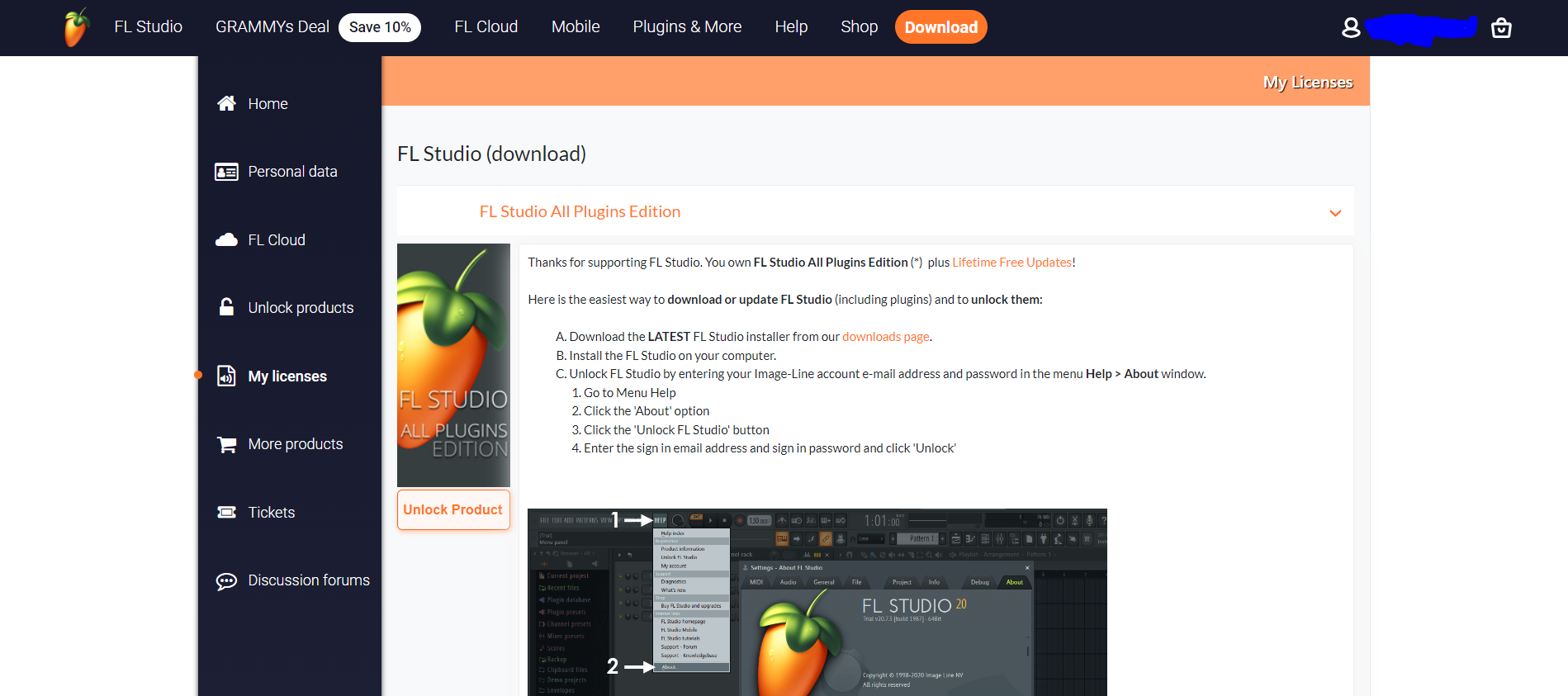Click the "Click the 'Unlock FL Studio' button" step
The width and height of the screenshot is (1568, 696).
coord(676,430)
